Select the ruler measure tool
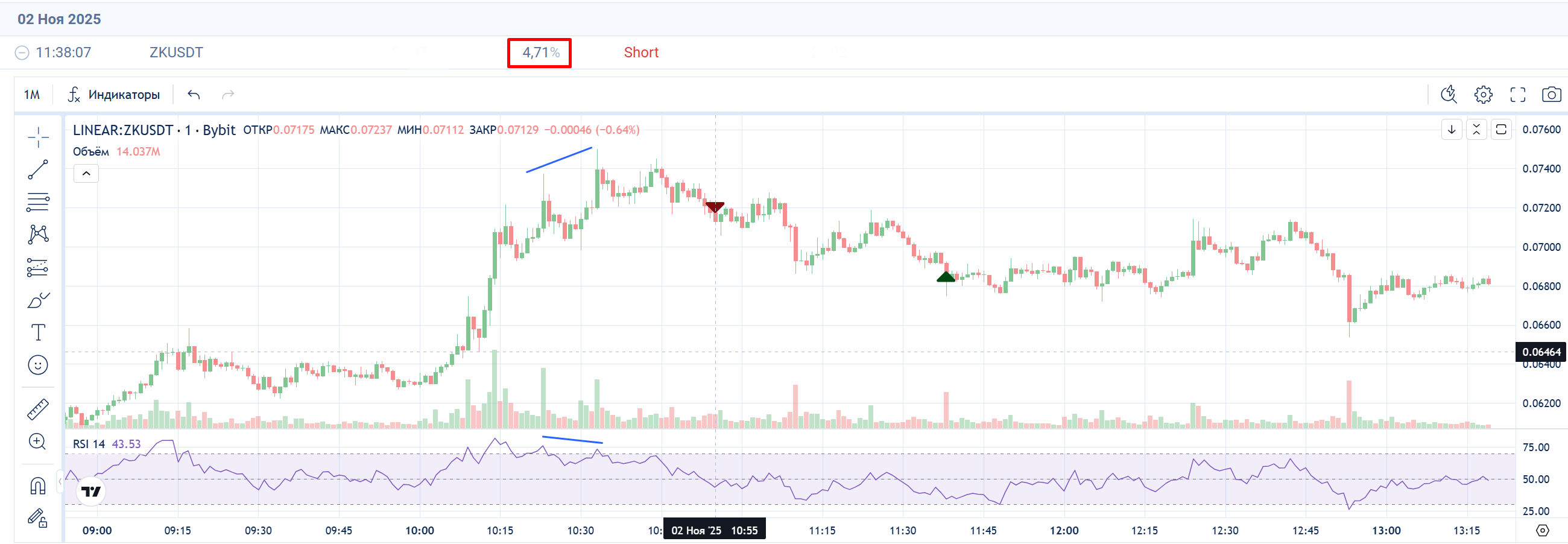Image resolution: width=1568 pixels, height=544 pixels. (x=38, y=410)
